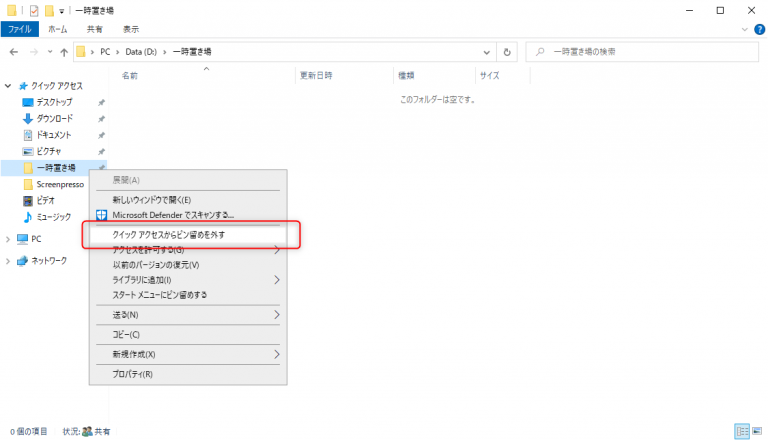The height and width of the screenshot is (440, 768).
Task: Open the View ribbon tab
Action: point(131,30)
